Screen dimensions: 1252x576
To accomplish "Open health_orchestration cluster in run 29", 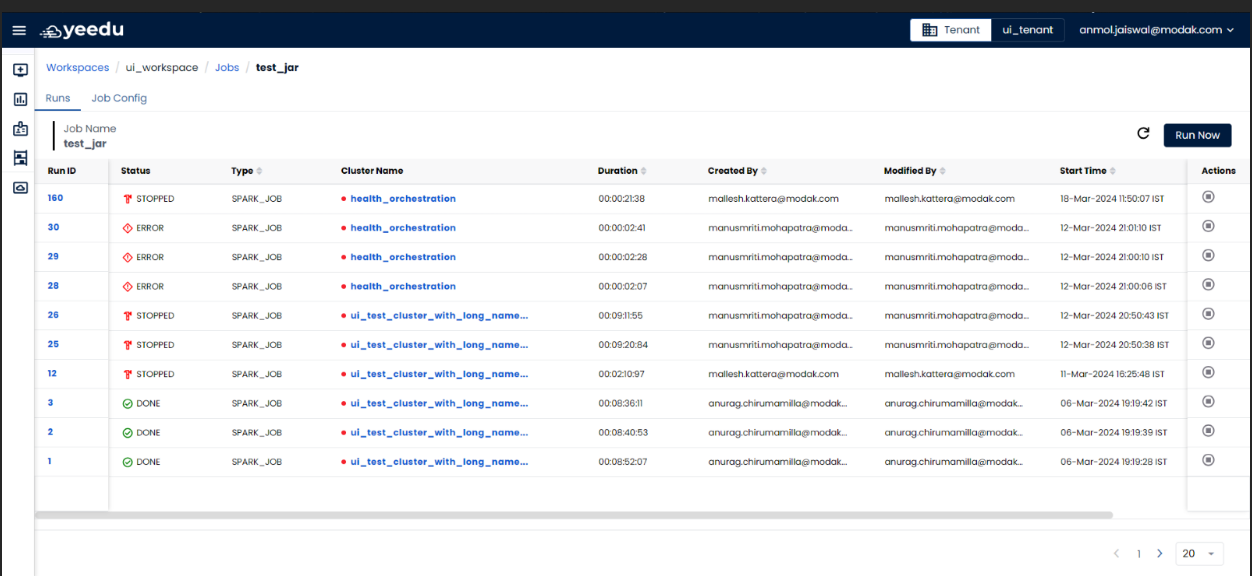I will click(403, 257).
